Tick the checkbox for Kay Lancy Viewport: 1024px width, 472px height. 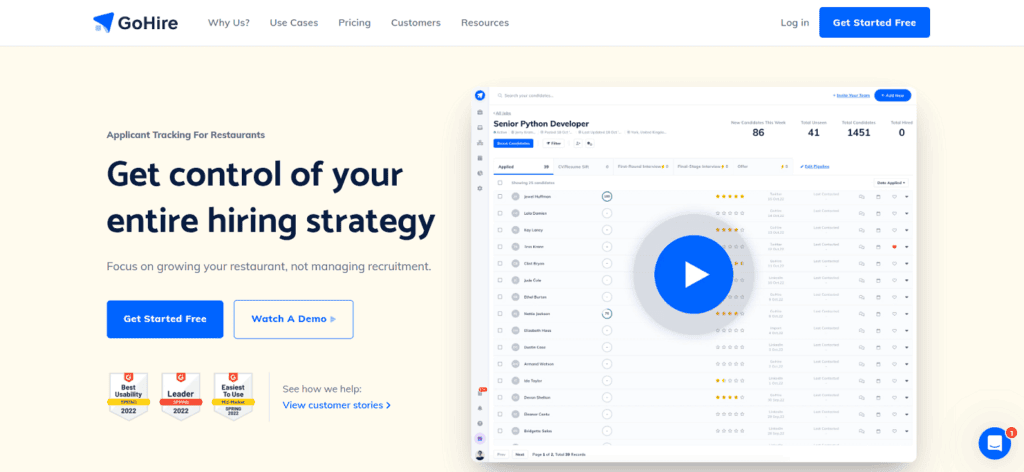pos(500,230)
